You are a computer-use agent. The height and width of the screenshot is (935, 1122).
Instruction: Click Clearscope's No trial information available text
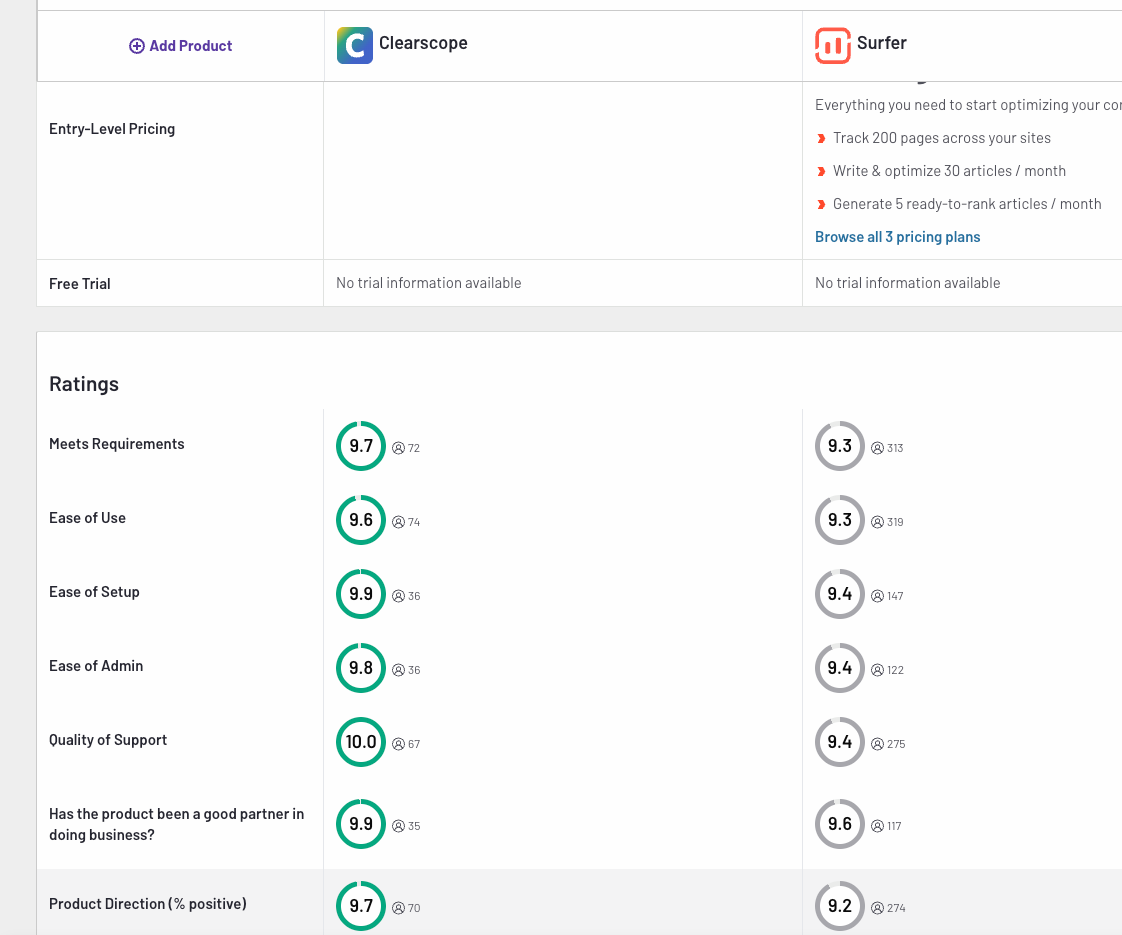pyautogui.click(x=429, y=283)
